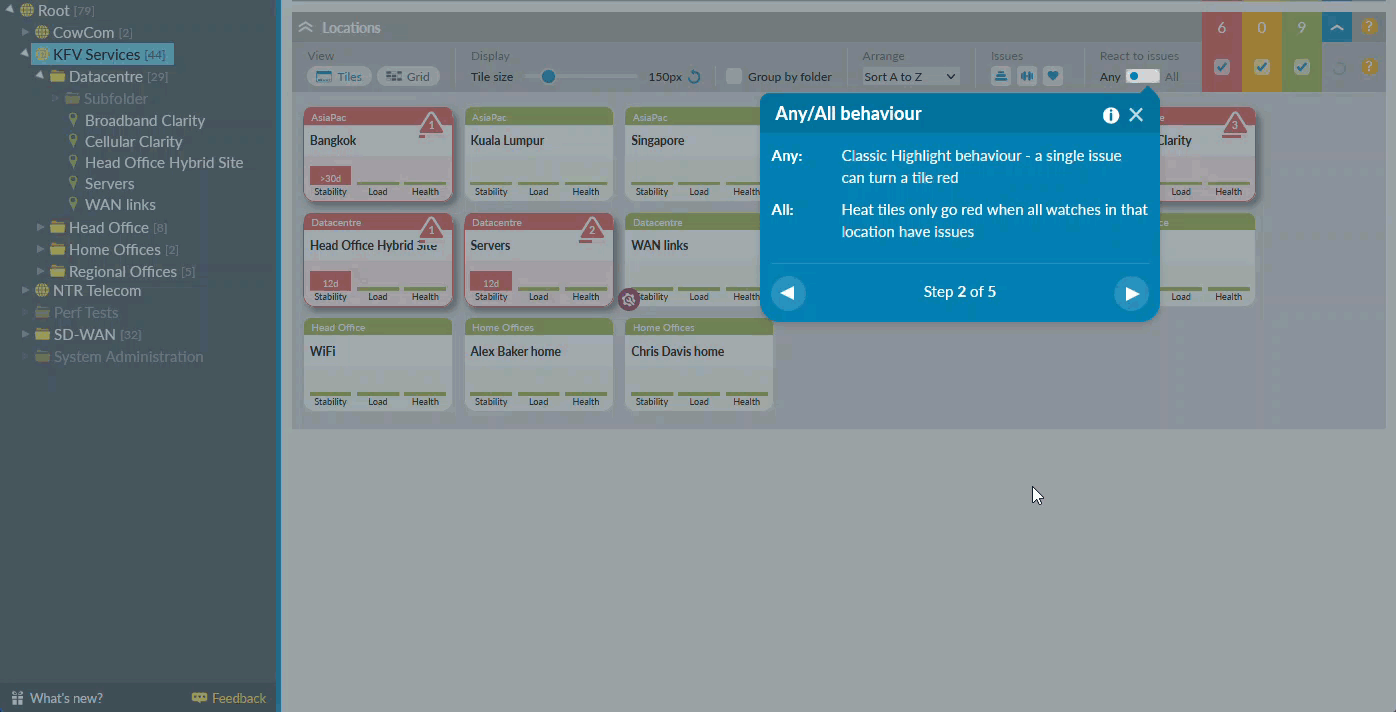This screenshot has height=712, width=1396.
Task: Click the Load issues icon
Action: coord(1026,76)
